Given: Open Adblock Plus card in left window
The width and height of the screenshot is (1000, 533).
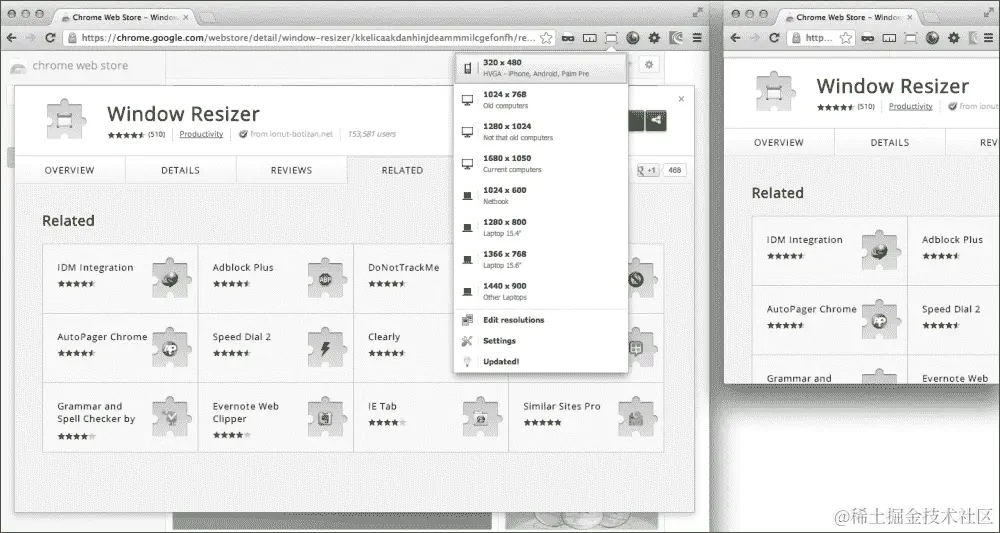Looking at the screenshot, I should coord(276,279).
